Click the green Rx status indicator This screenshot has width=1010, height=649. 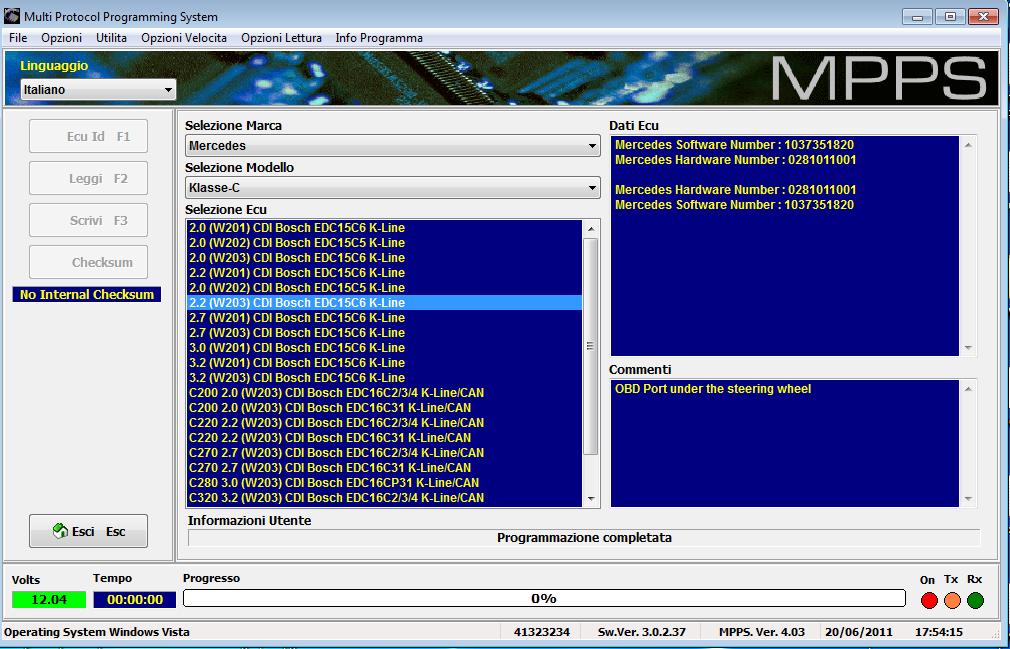coord(975,600)
